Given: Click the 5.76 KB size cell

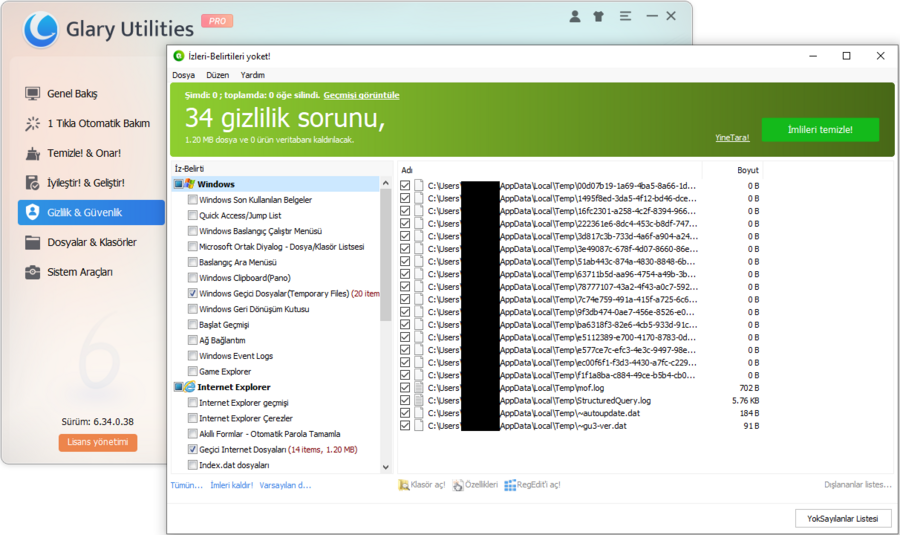Looking at the screenshot, I should pyautogui.click(x=746, y=401).
